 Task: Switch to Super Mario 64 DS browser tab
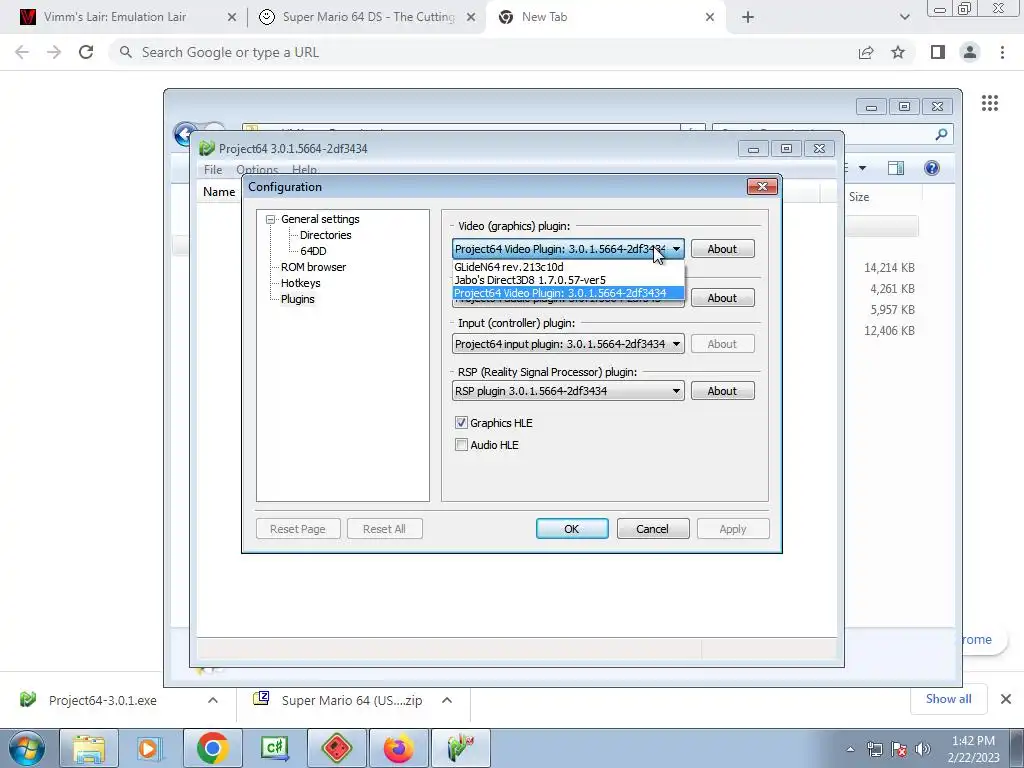click(x=366, y=17)
